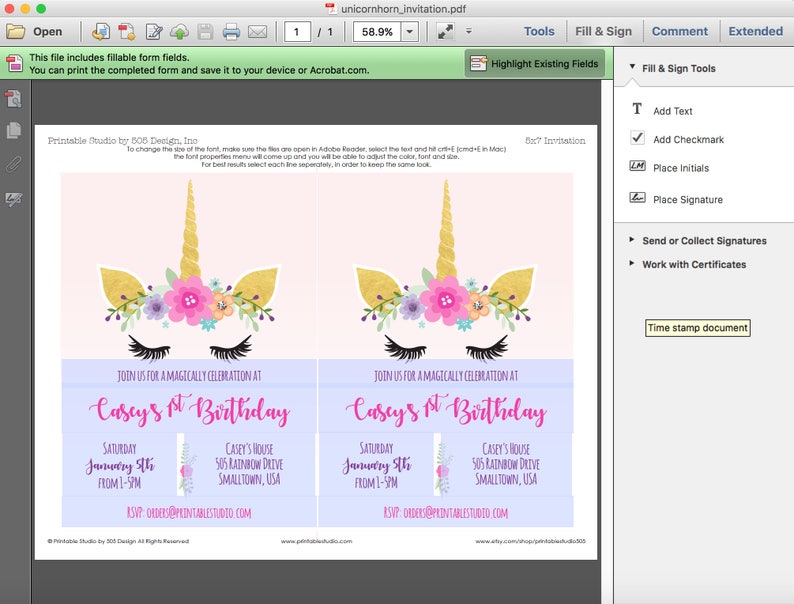The image size is (794, 604).
Task: Click the Create PDF online icon
Action: pos(101,31)
